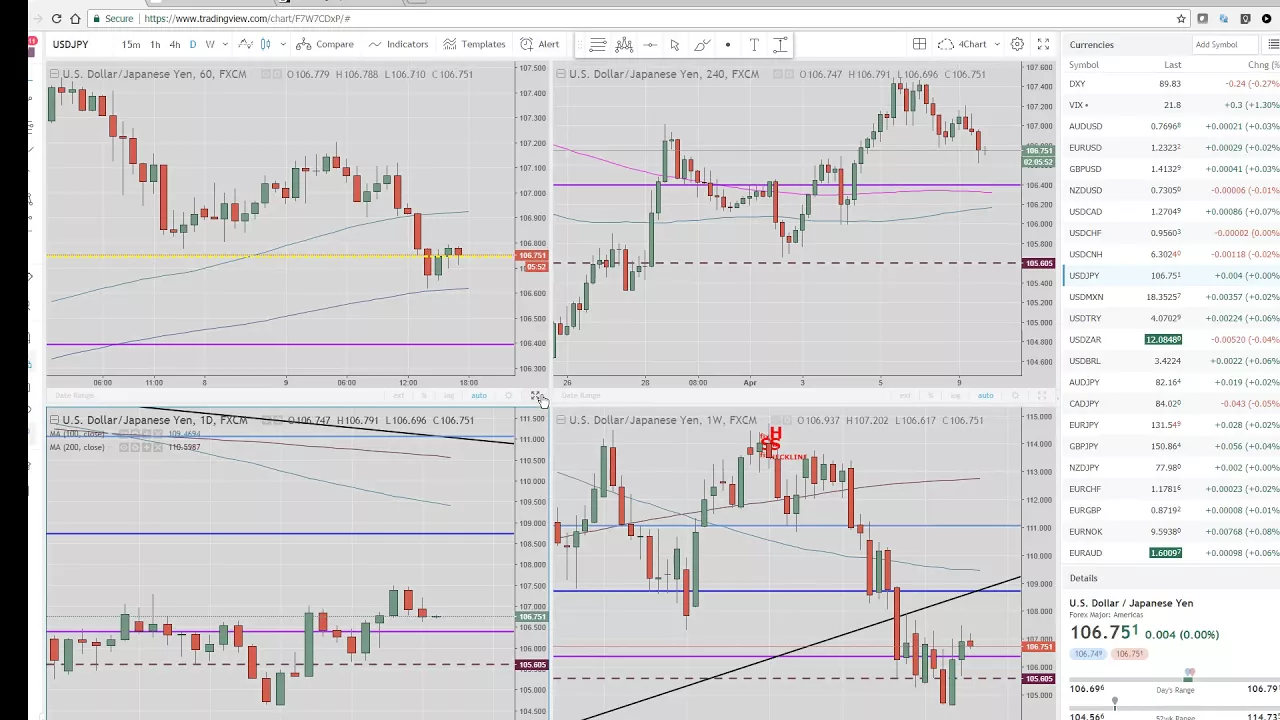
Task: Expand the chart style dropdown arrow
Action: (x=283, y=44)
